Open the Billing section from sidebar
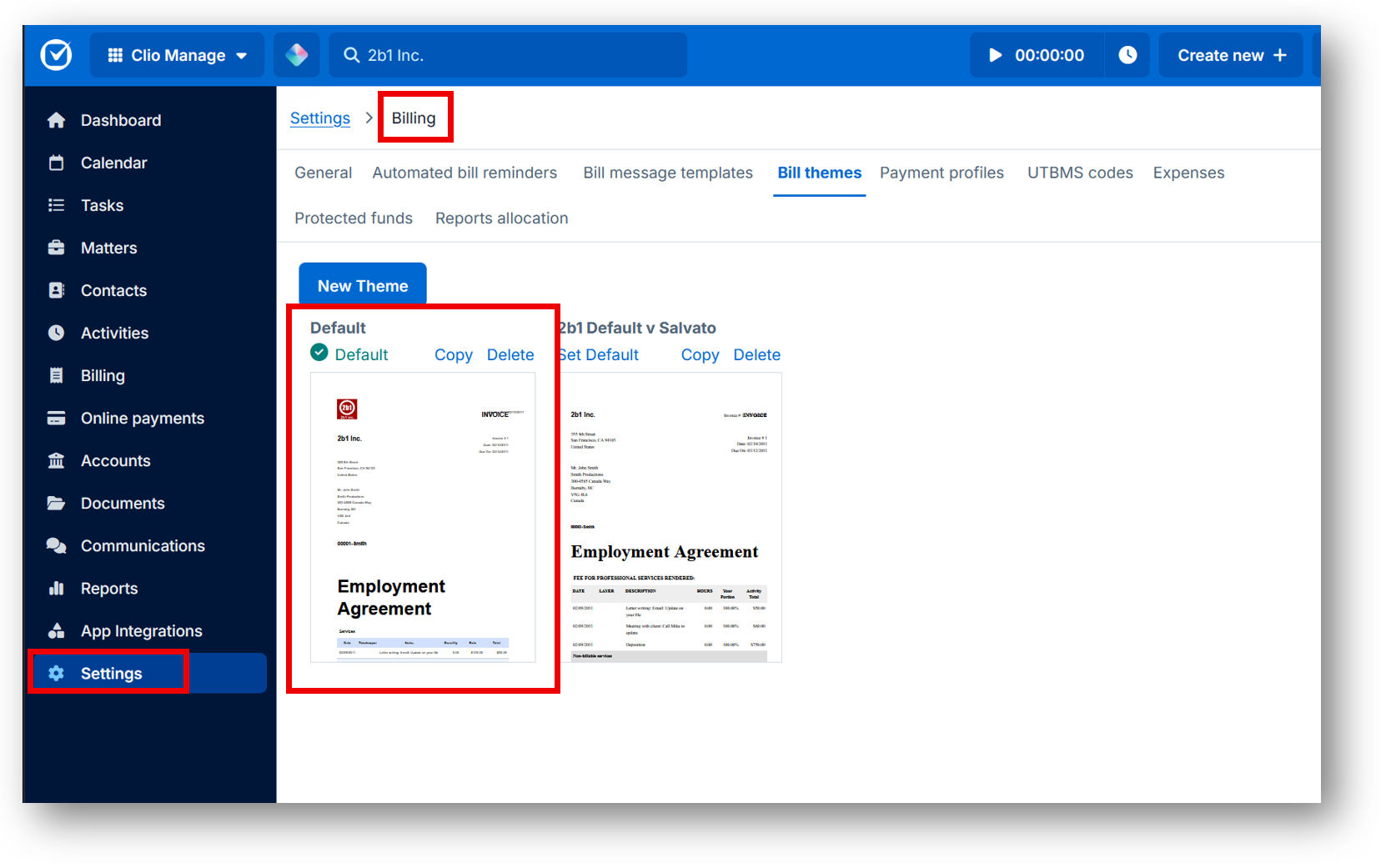The height and width of the screenshot is (868, 1381). pos(102,375)
